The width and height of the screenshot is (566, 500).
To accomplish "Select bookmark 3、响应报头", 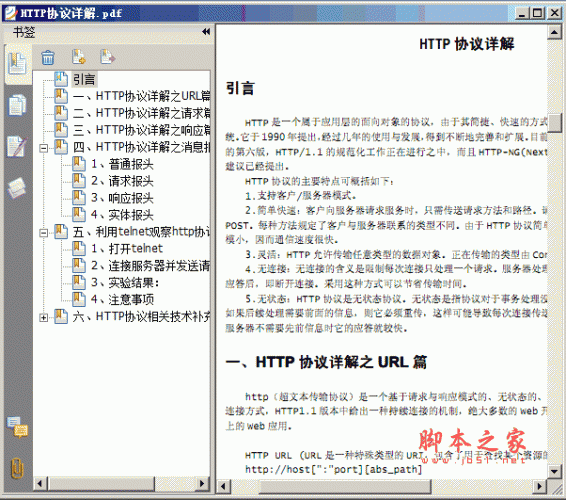I will pyautogui.click(x=122, y=198).
